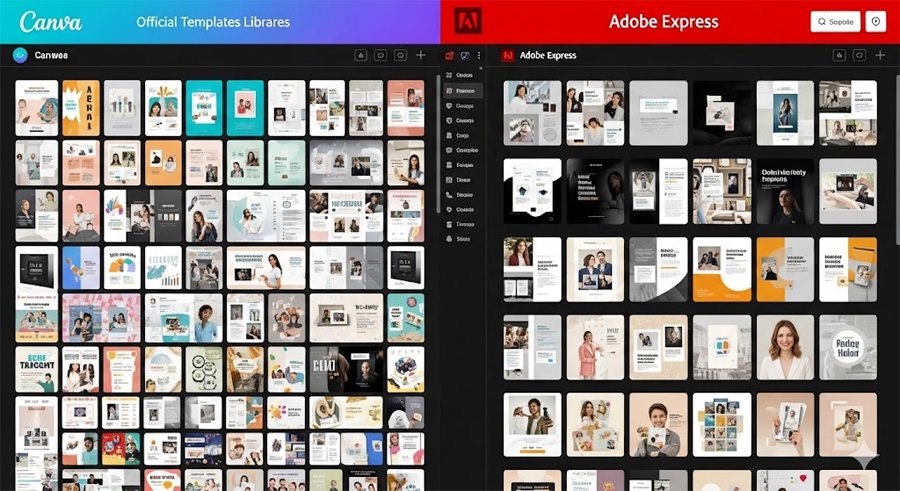Image resolution: width=900 pixels, height=491 pixels.
Task: Open the "Fodag Halom" round-badge template
Action: (x=848, y=347)
